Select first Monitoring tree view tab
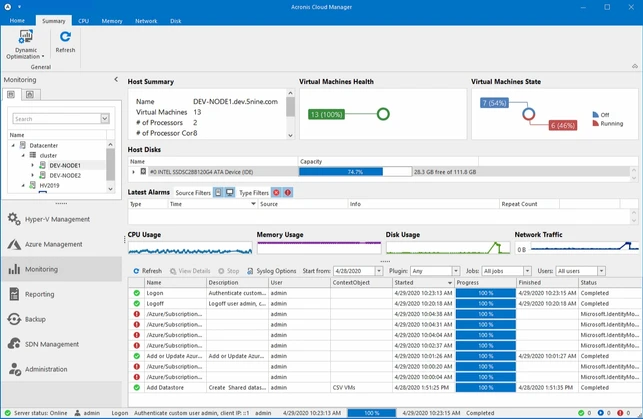Image resolution: width=643 pixels, height=419 pixels. point(11,95)
